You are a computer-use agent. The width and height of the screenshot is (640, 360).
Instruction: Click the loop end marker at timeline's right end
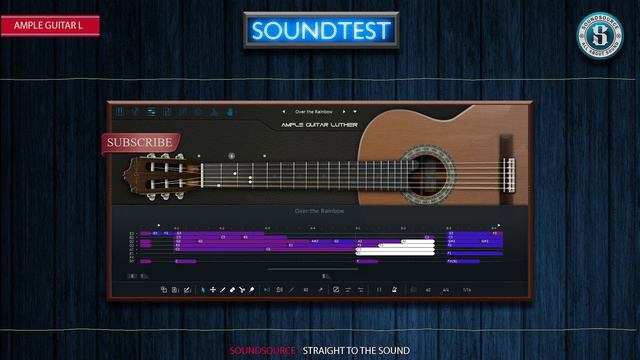(x=499, y=225)
